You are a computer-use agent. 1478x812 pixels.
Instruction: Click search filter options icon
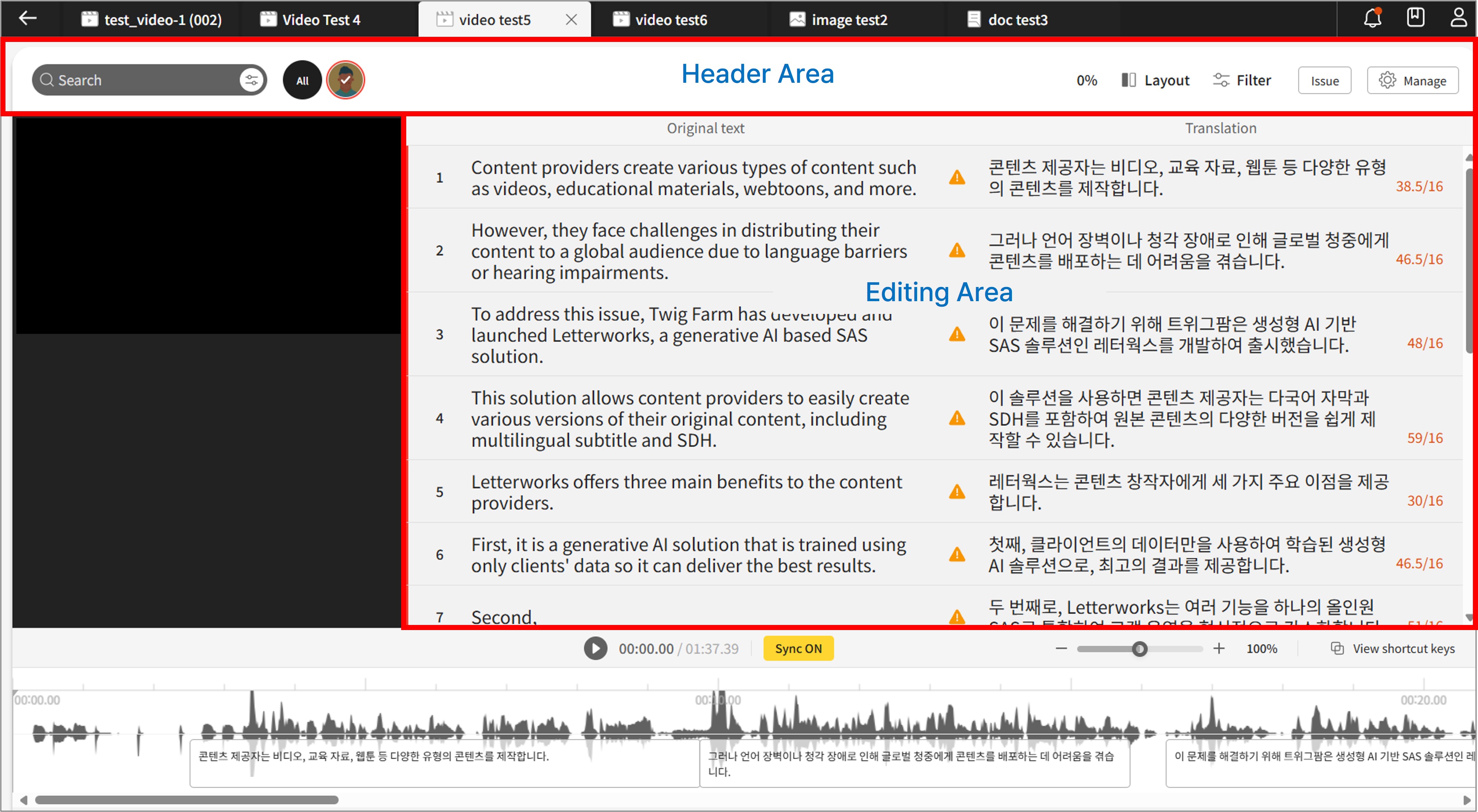(x=251, y=80)
